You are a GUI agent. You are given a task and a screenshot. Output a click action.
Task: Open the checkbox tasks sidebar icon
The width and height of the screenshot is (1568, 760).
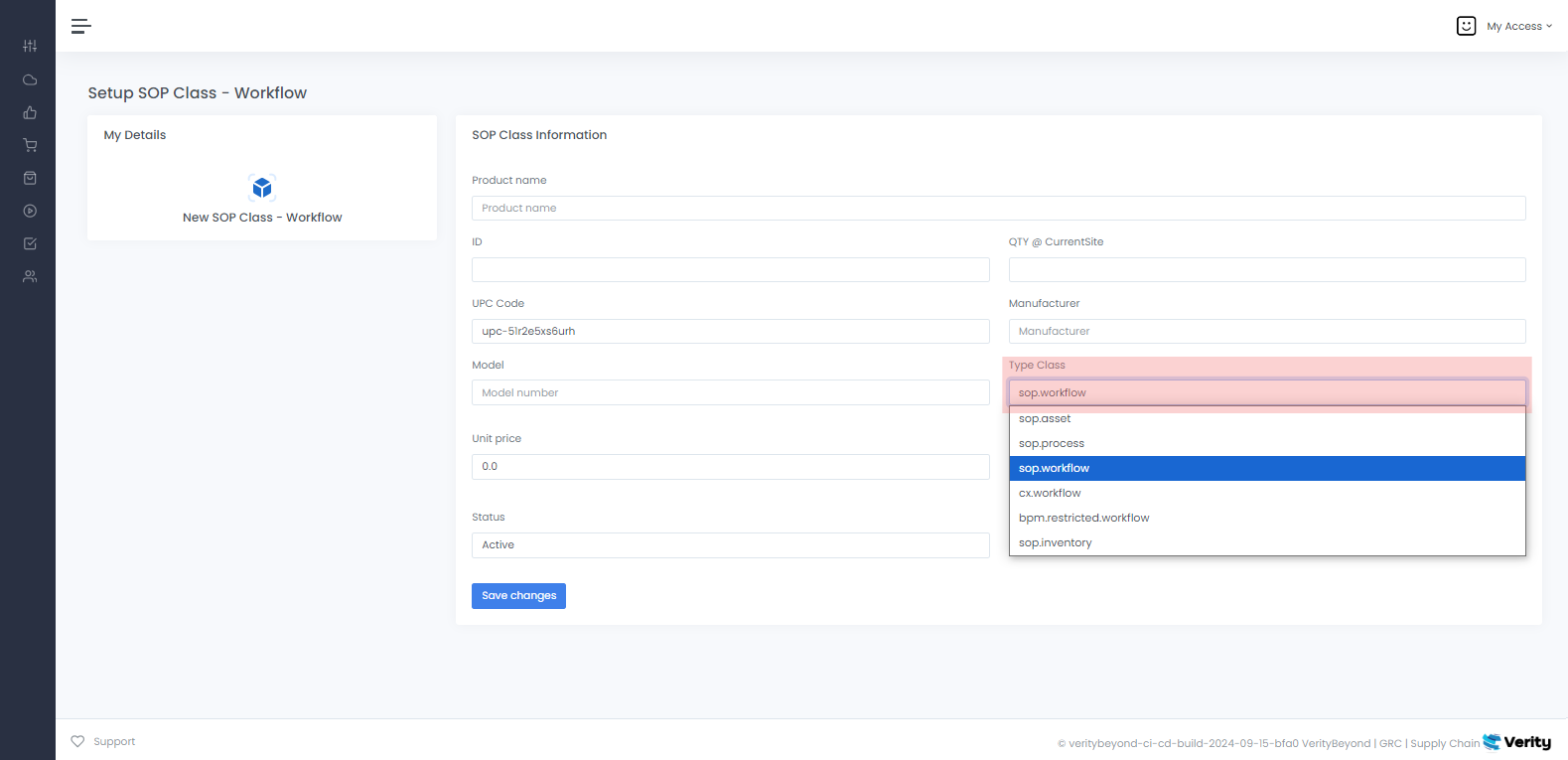(30, 243)
